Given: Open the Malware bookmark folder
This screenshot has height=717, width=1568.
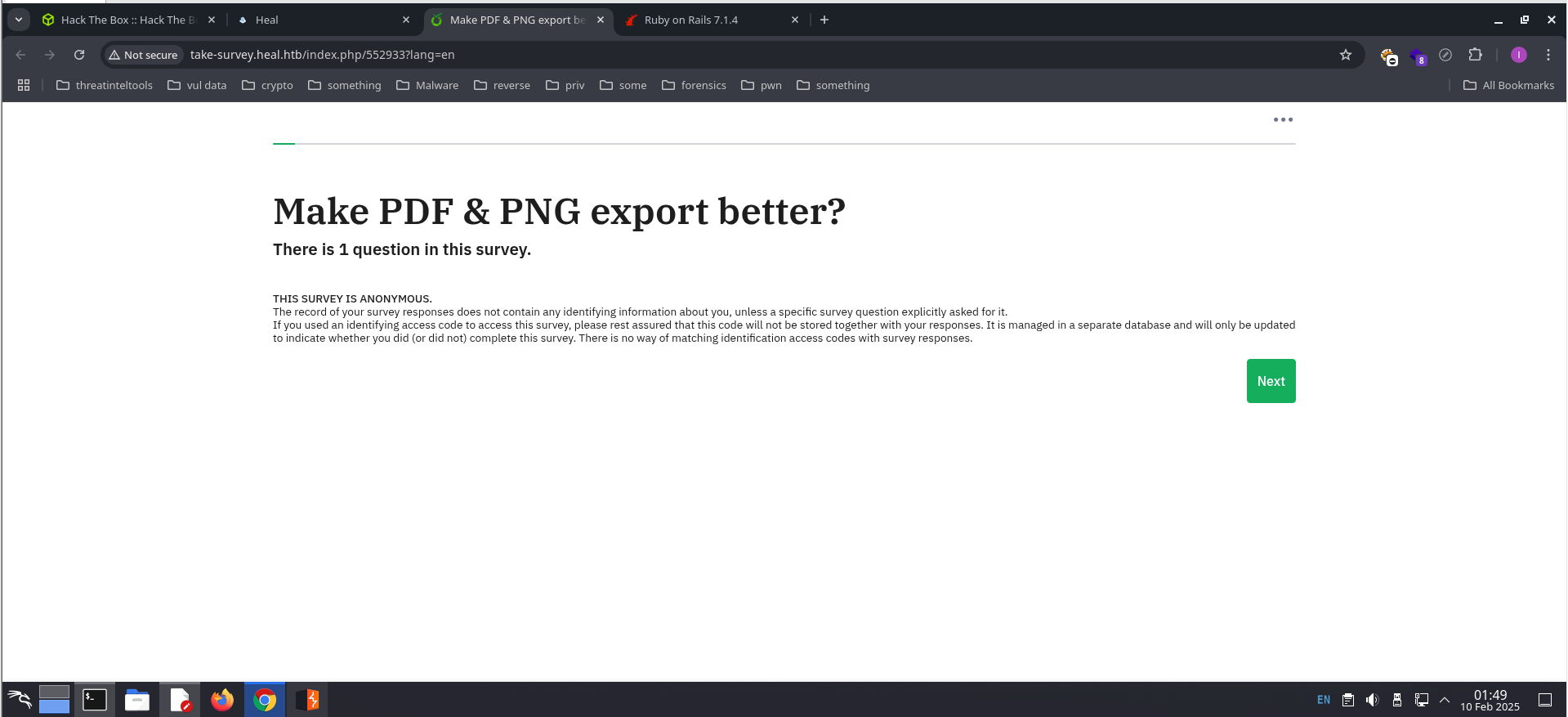Looking at the screenshot, I should point(427,85).
